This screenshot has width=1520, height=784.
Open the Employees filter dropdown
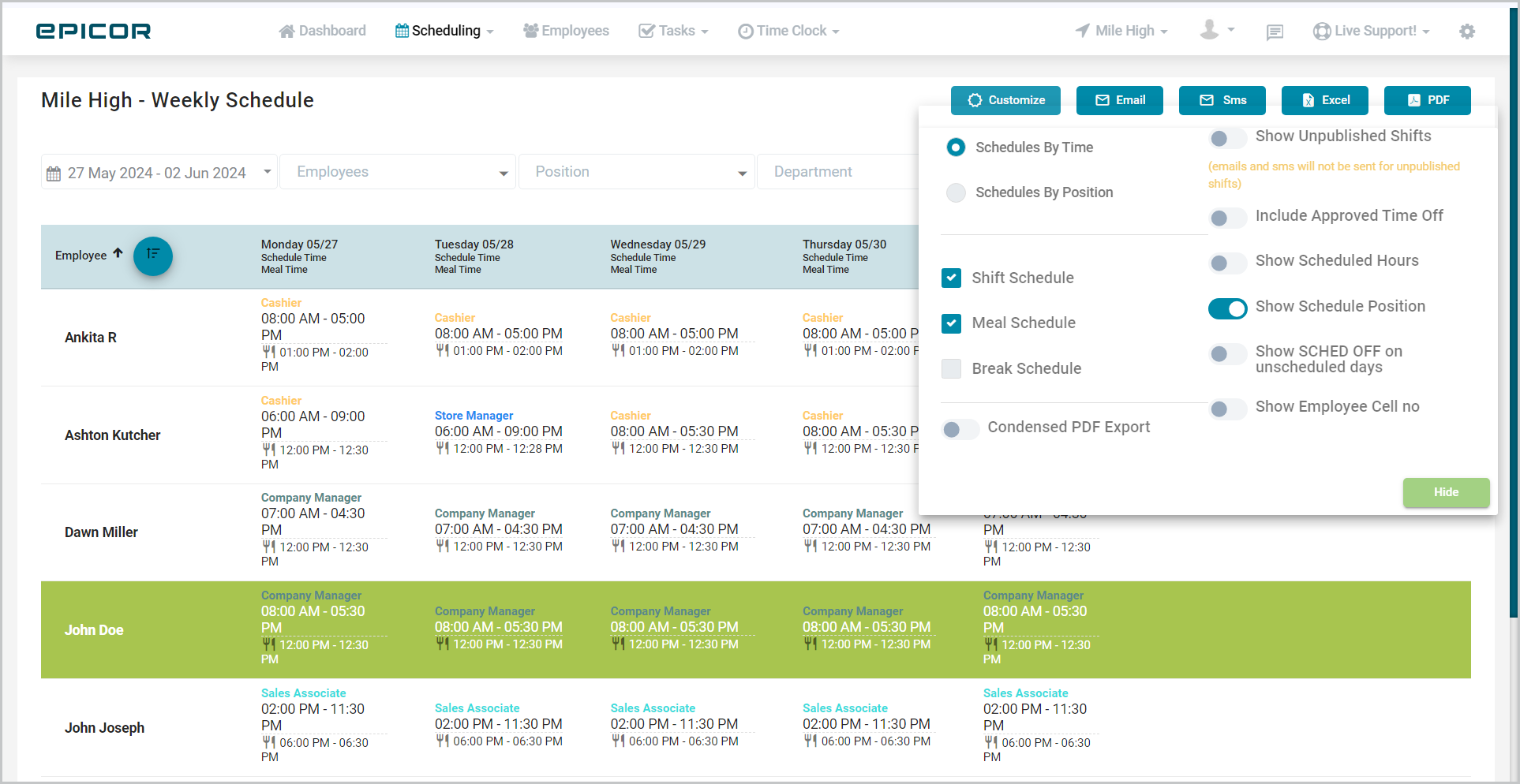point(398,172)
